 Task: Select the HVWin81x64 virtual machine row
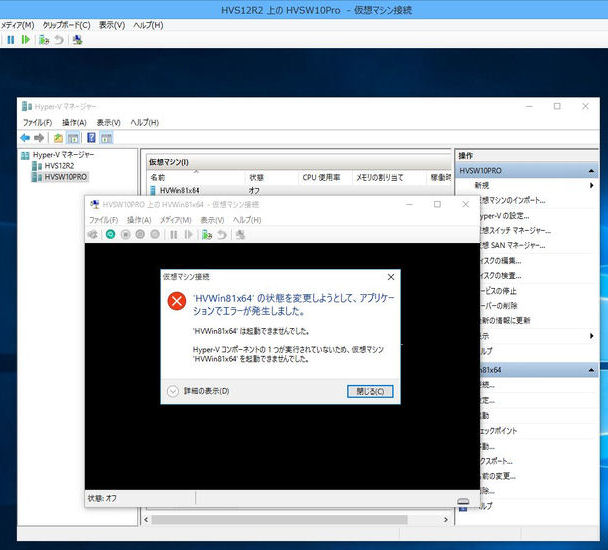299,190
